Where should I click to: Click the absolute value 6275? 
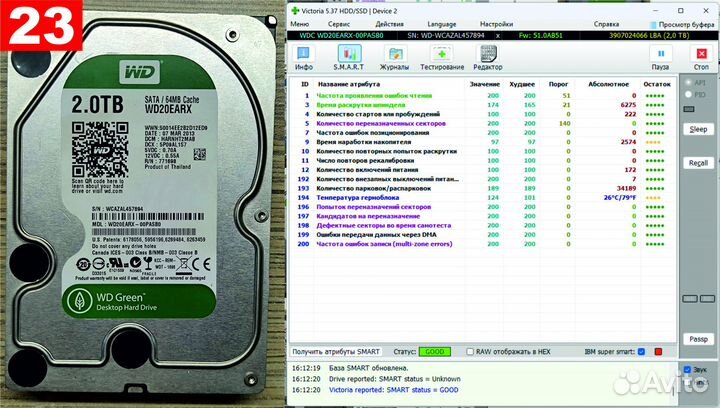(628, 105)
